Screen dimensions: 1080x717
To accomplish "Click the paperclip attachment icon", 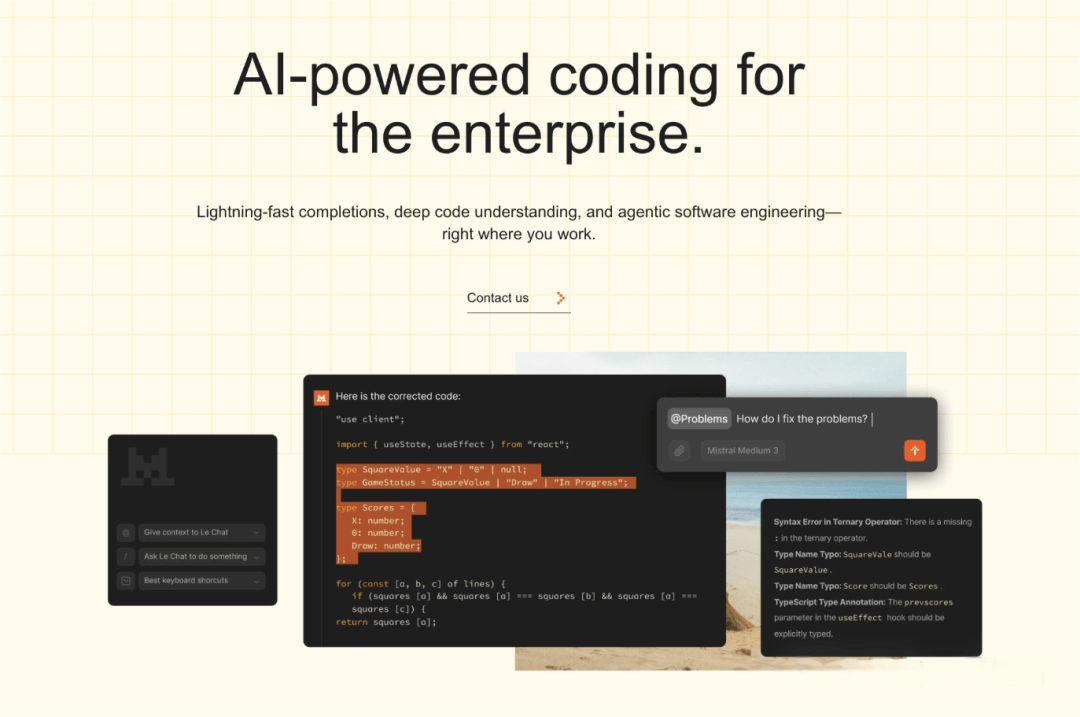I will pos(680,451).
